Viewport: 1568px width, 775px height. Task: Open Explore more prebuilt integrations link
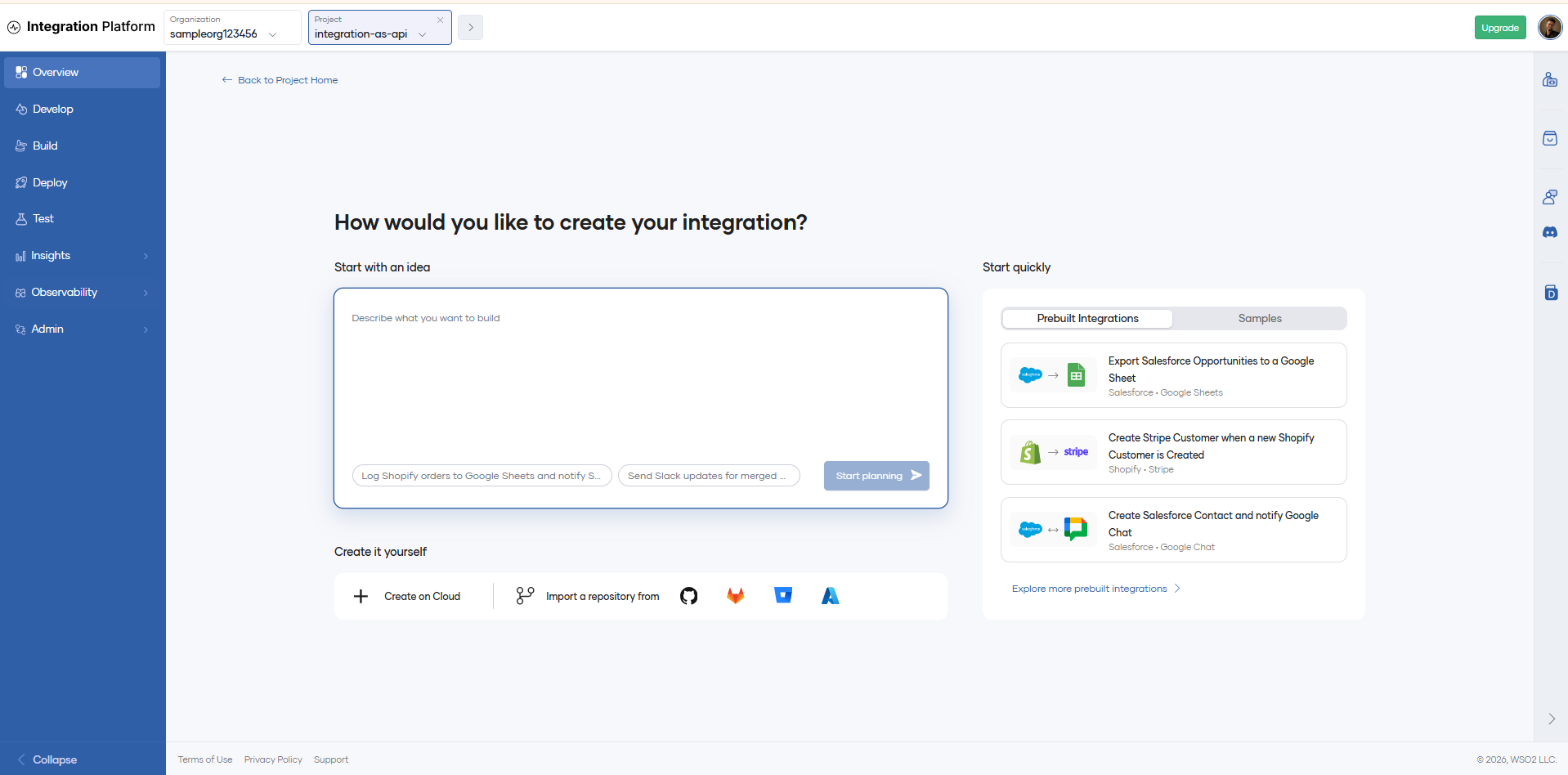point(1096,589)
